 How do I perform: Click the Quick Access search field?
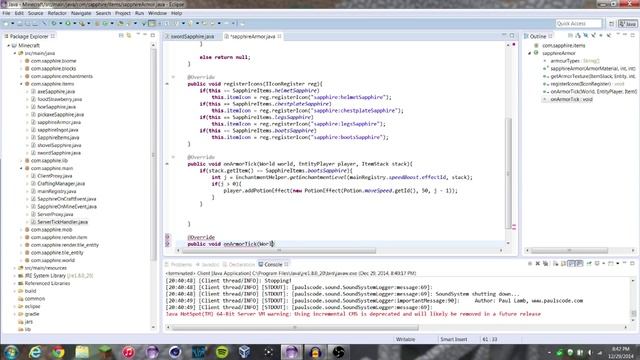tap(578, 24)
